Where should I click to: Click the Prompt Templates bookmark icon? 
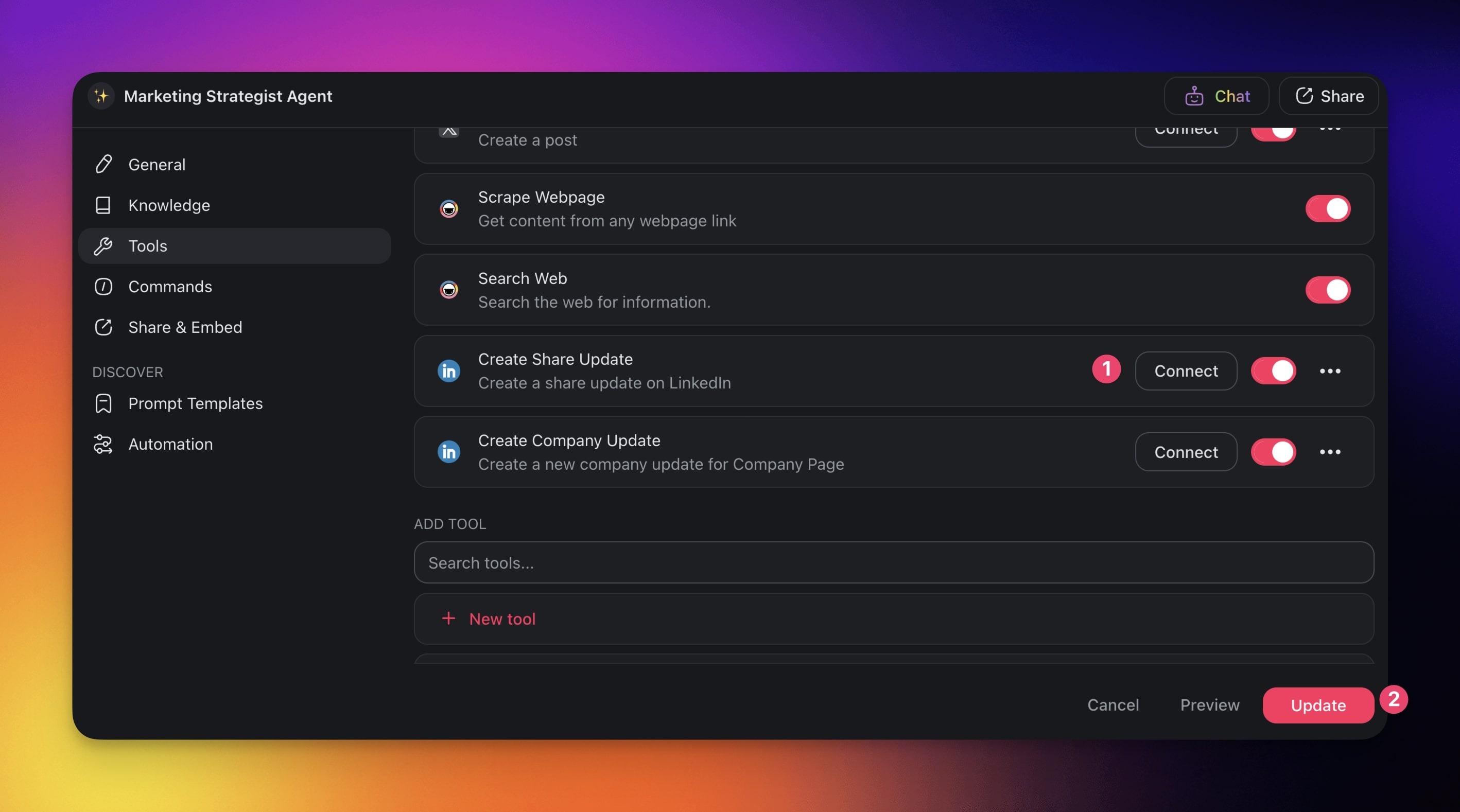click(x=102, y=403)
